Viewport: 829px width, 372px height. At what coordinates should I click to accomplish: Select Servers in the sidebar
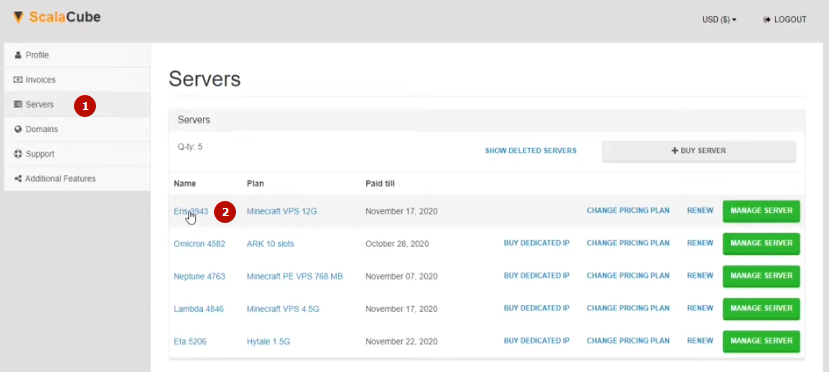tap(77, 105)
